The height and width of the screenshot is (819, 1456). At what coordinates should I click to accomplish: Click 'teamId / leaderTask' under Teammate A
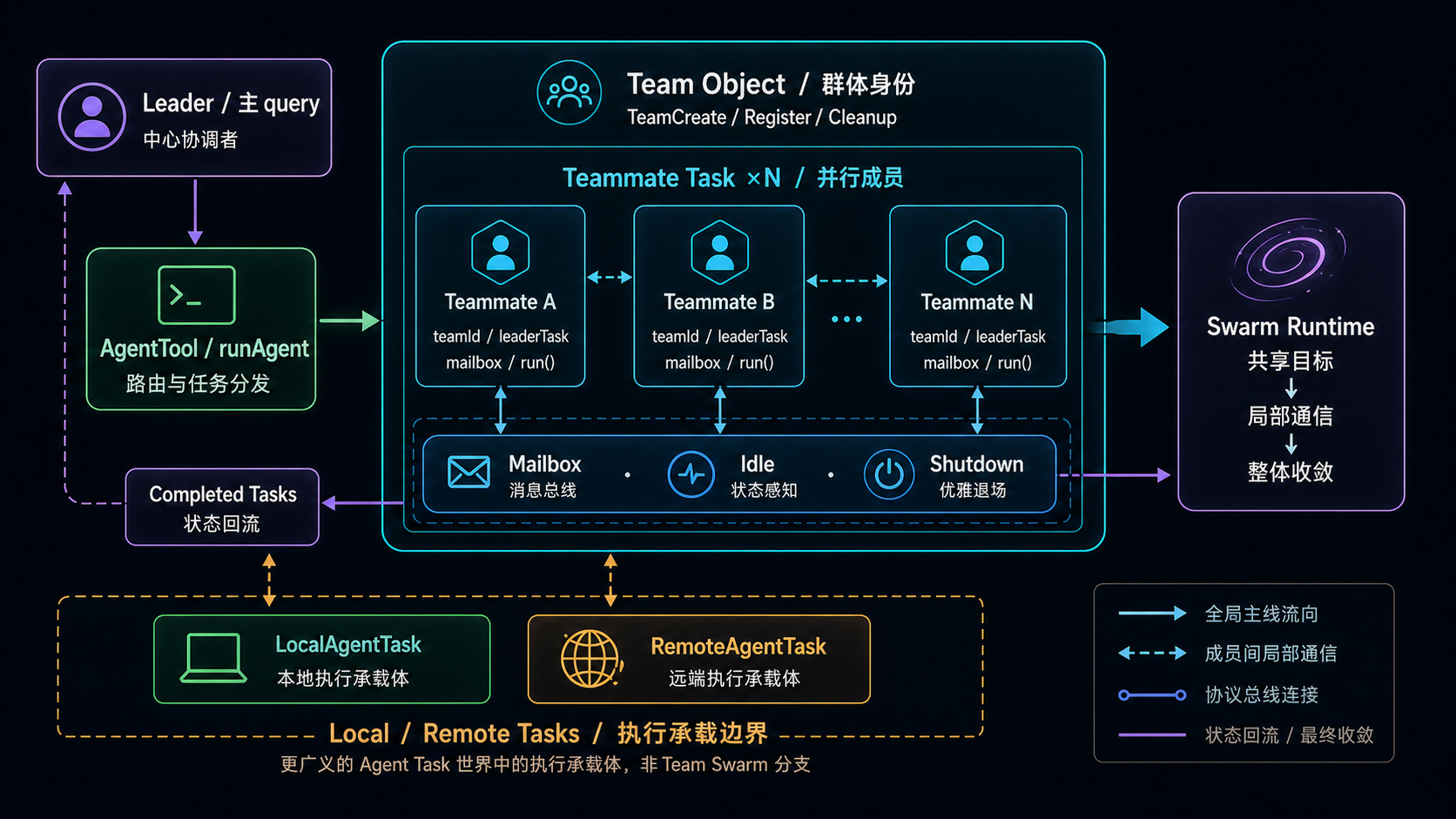(501, 336)
